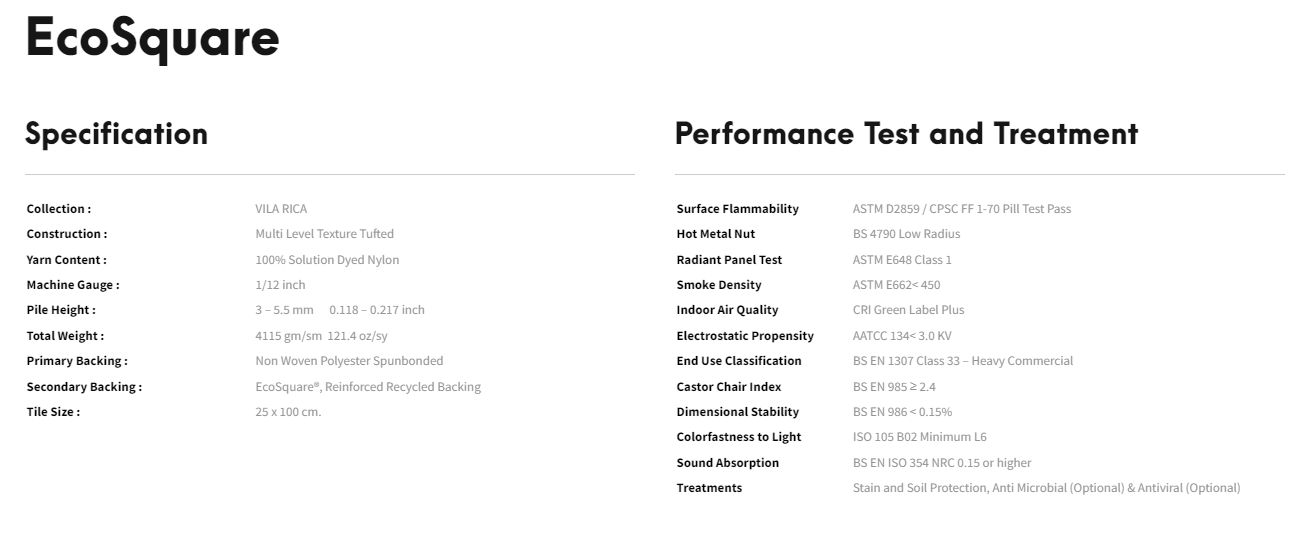Click the Colorfastness to Light label
The width and height of the screenshot is (1307, 555).
[738, 437]
